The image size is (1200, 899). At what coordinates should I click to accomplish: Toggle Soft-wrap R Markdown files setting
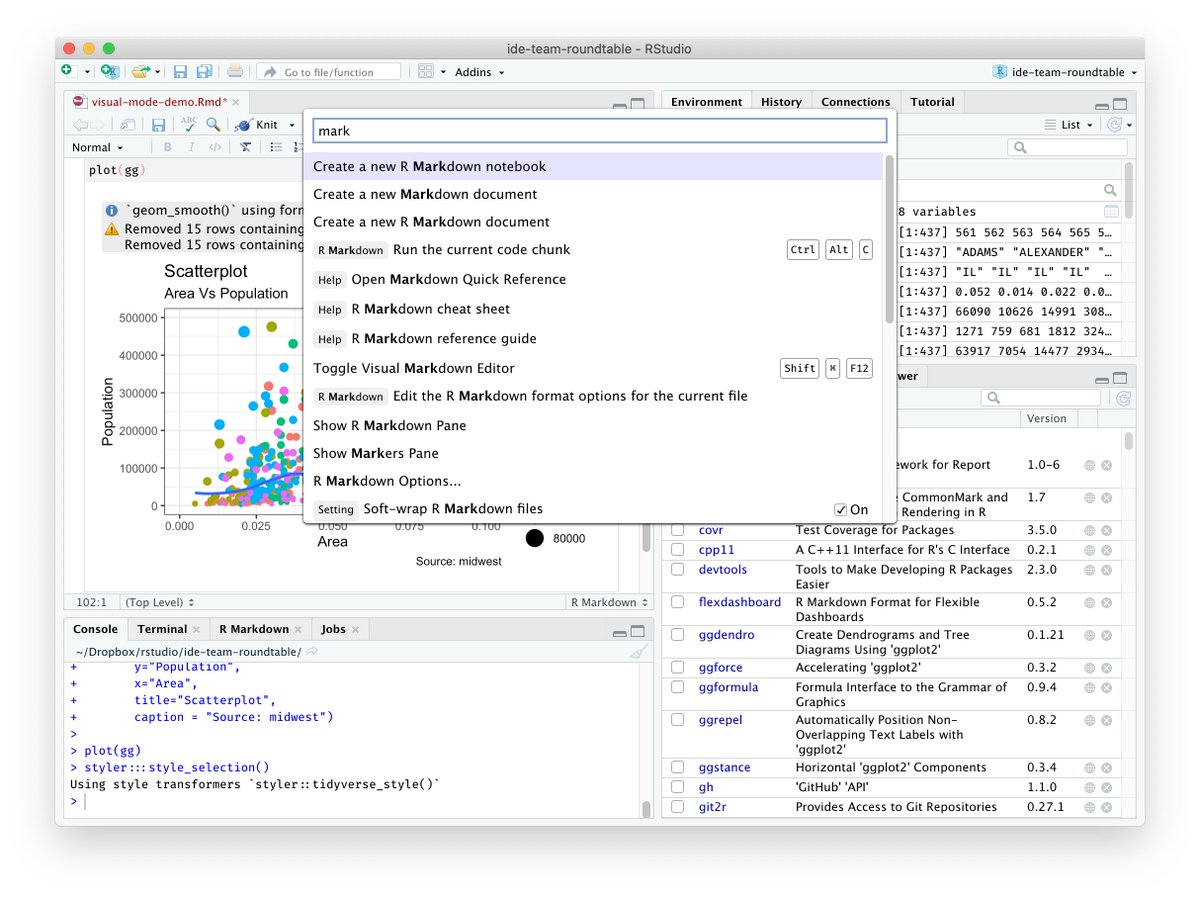click(x=841, y=510)
